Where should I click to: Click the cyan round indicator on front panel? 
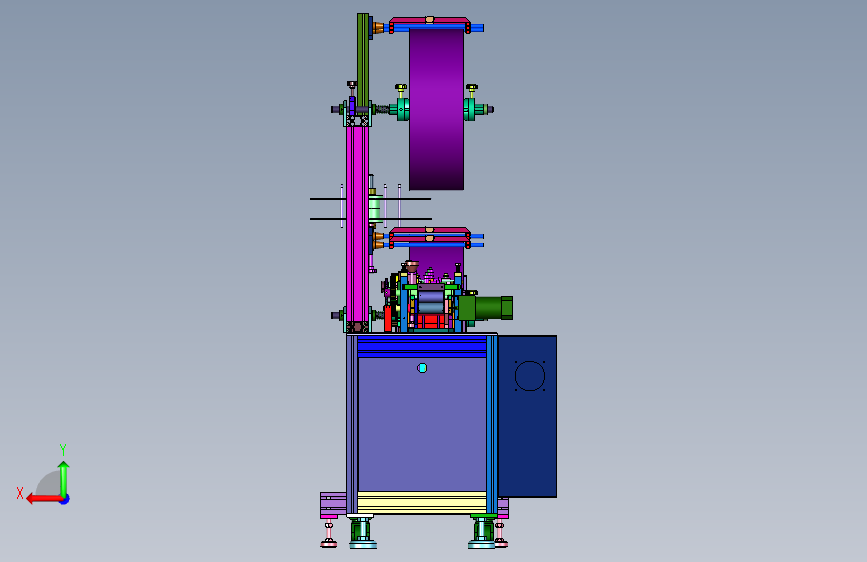(422, 368)
